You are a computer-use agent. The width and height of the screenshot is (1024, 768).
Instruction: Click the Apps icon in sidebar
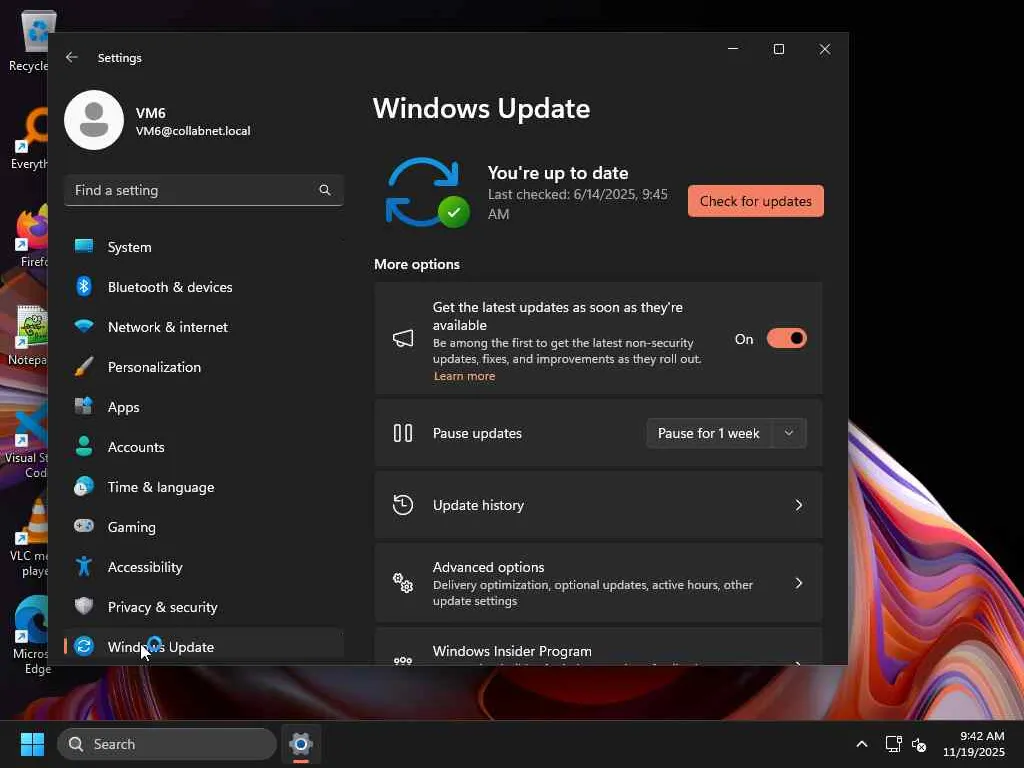[84, 406]
